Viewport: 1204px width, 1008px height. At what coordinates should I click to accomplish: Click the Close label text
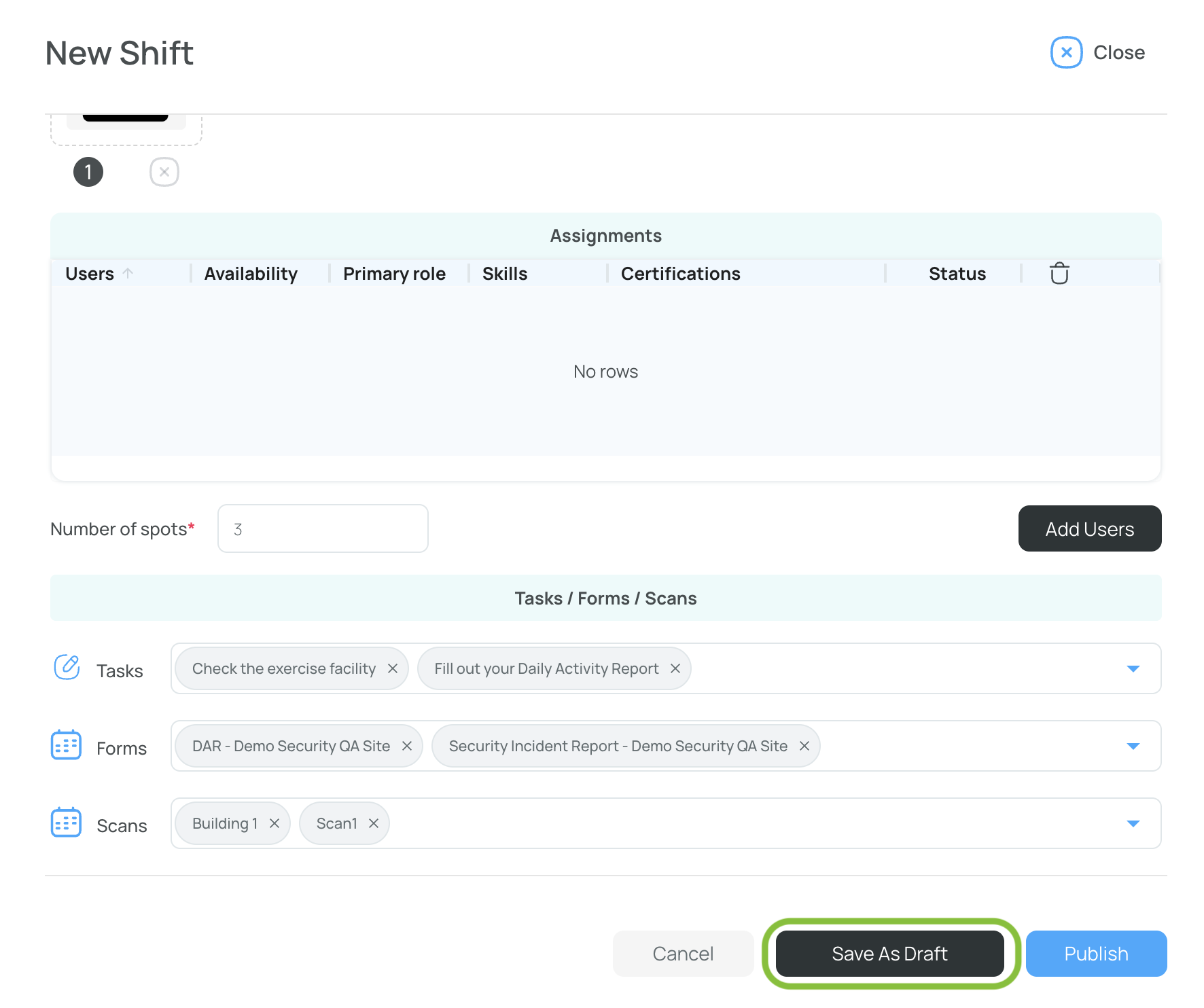(1118, 52)
